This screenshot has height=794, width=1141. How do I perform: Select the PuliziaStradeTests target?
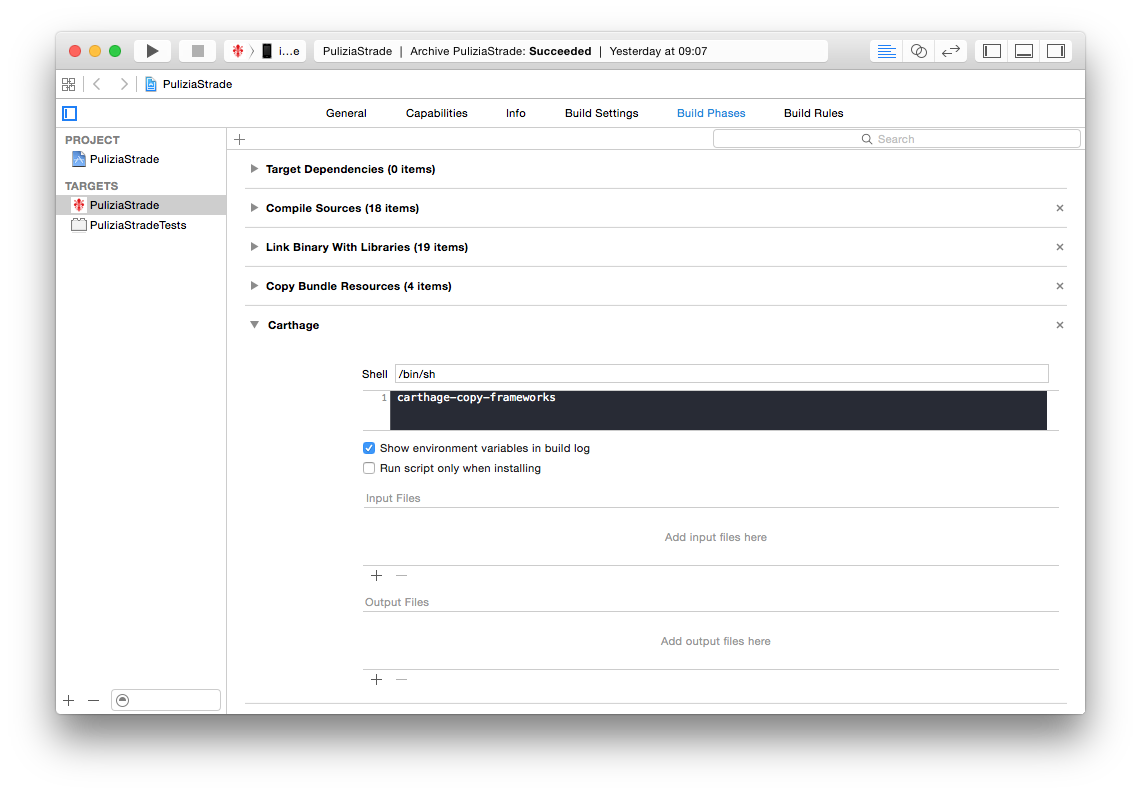coord(141,226)
